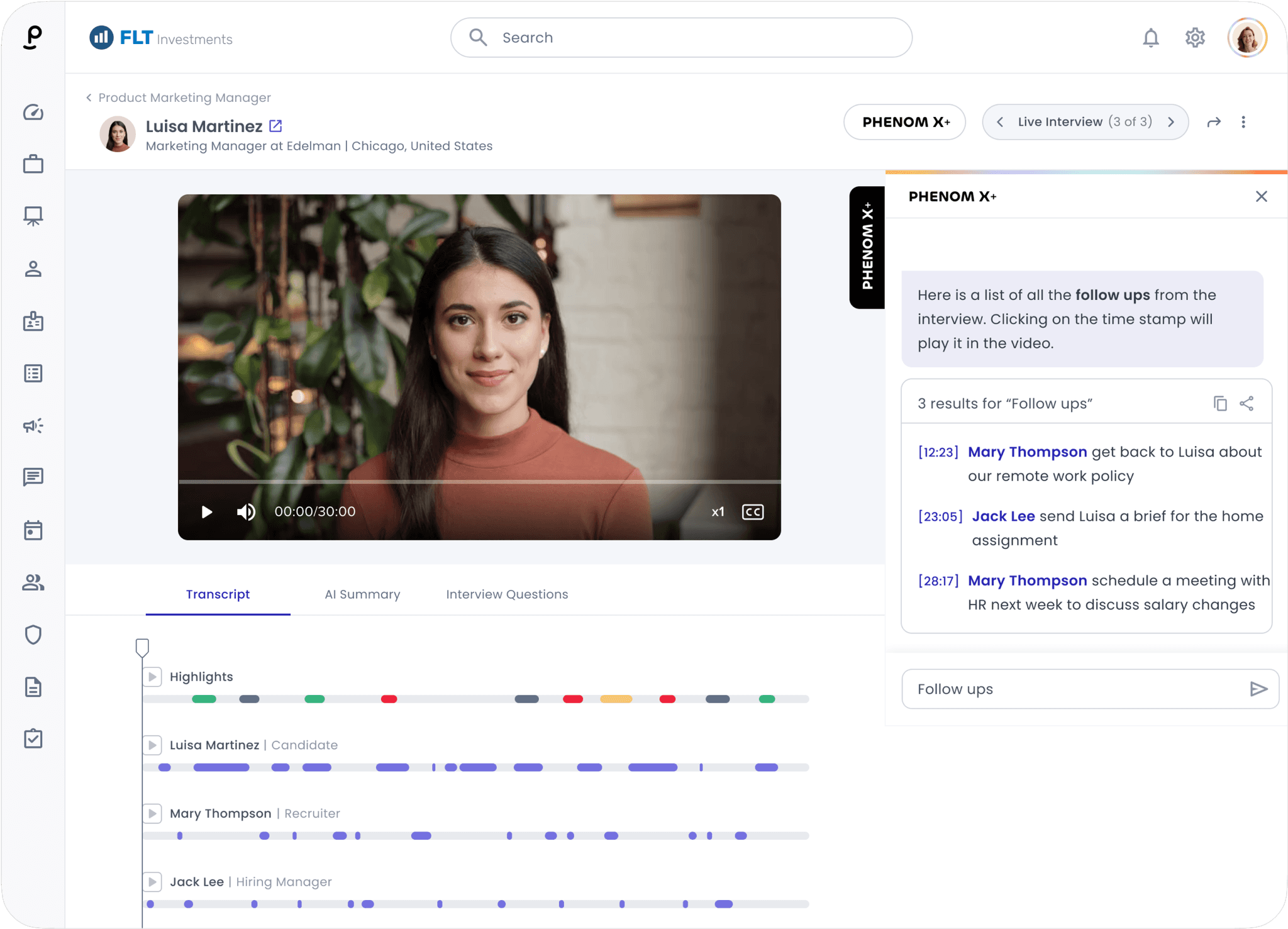Click the FLT Investments logo

[161, 38]
